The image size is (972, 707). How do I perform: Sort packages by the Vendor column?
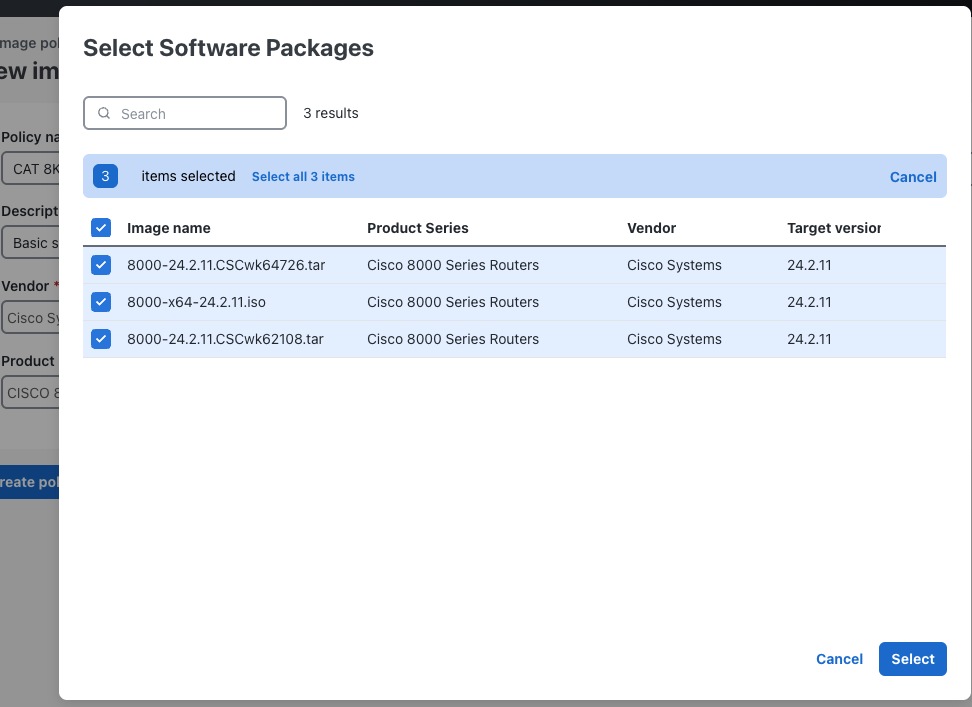pyautogui.click(x=651, y=227)
